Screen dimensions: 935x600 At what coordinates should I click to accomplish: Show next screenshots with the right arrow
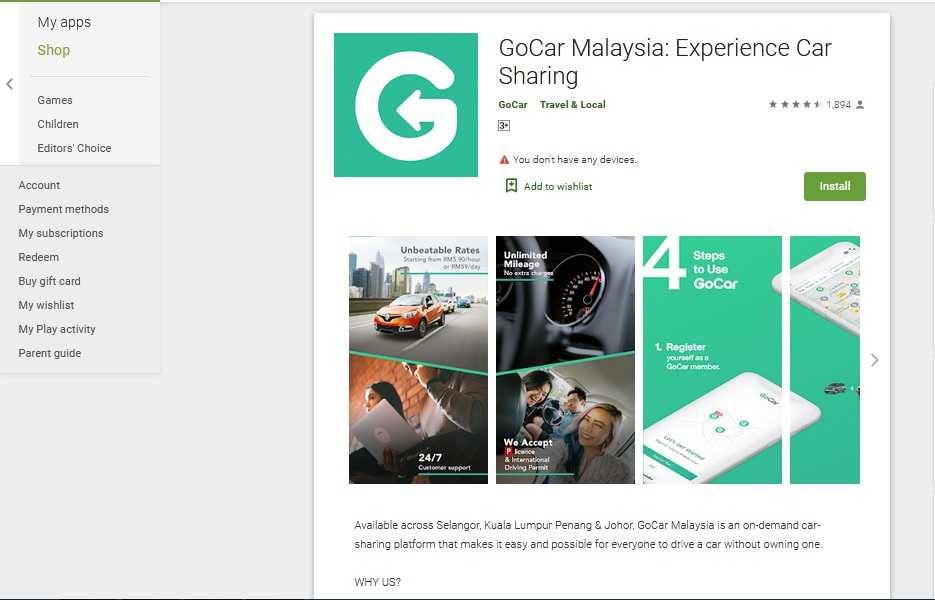pyautogui.click(x=874, y=360)
